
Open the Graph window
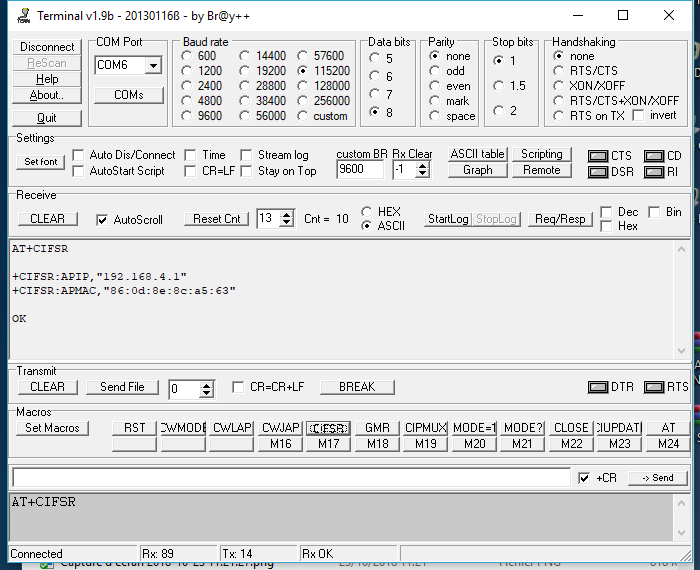pyautogui.click(x=478, y=170)
